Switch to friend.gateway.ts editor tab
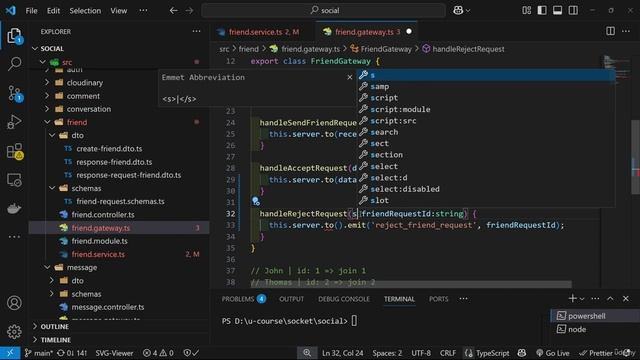 tap(367, 32)
